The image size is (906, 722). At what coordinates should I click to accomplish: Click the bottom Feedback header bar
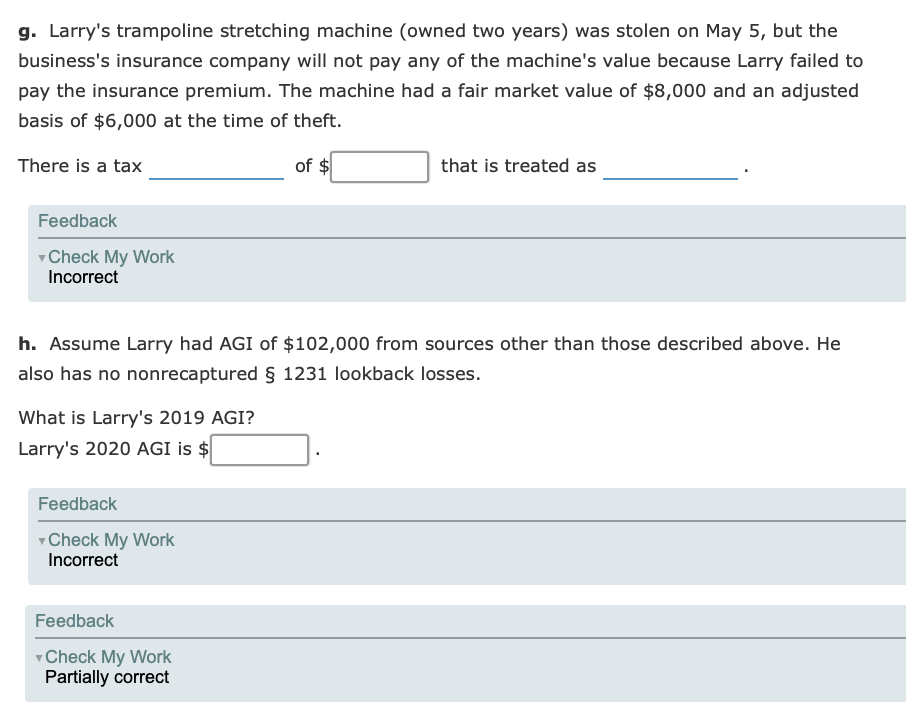click(76, 621)
